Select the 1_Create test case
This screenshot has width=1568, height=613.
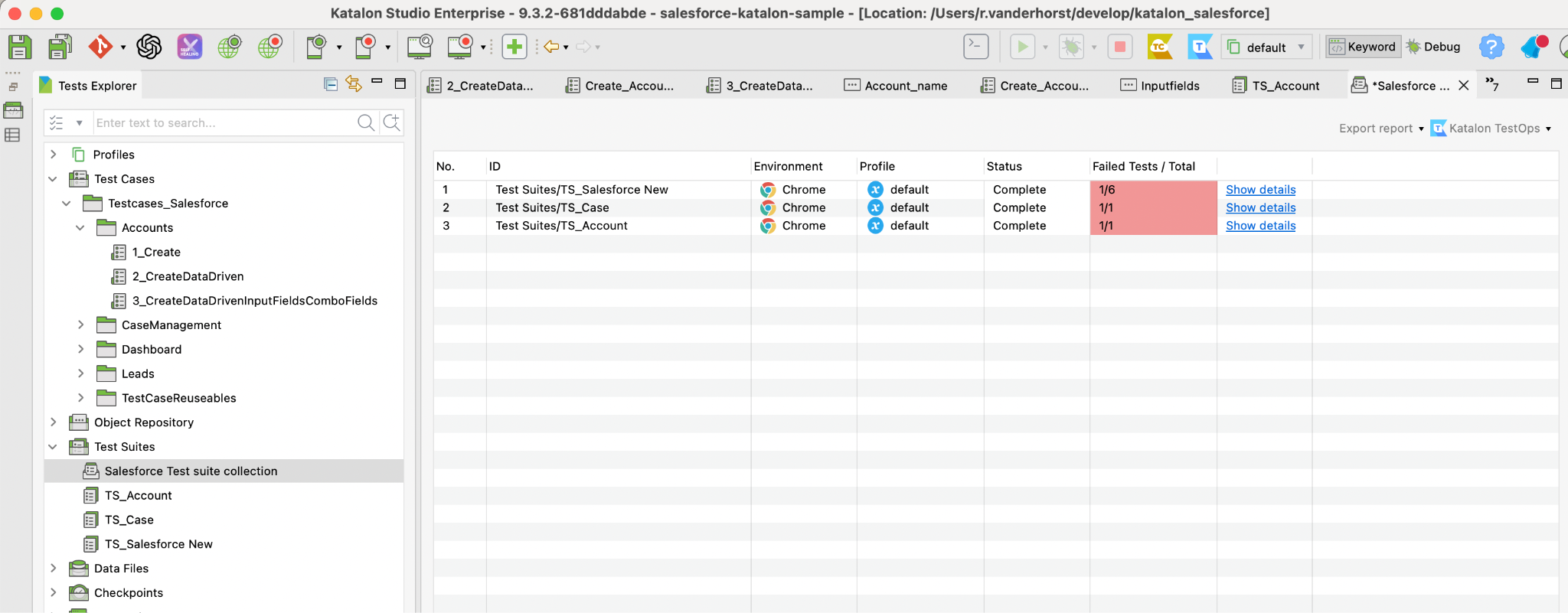click(156, 252)
